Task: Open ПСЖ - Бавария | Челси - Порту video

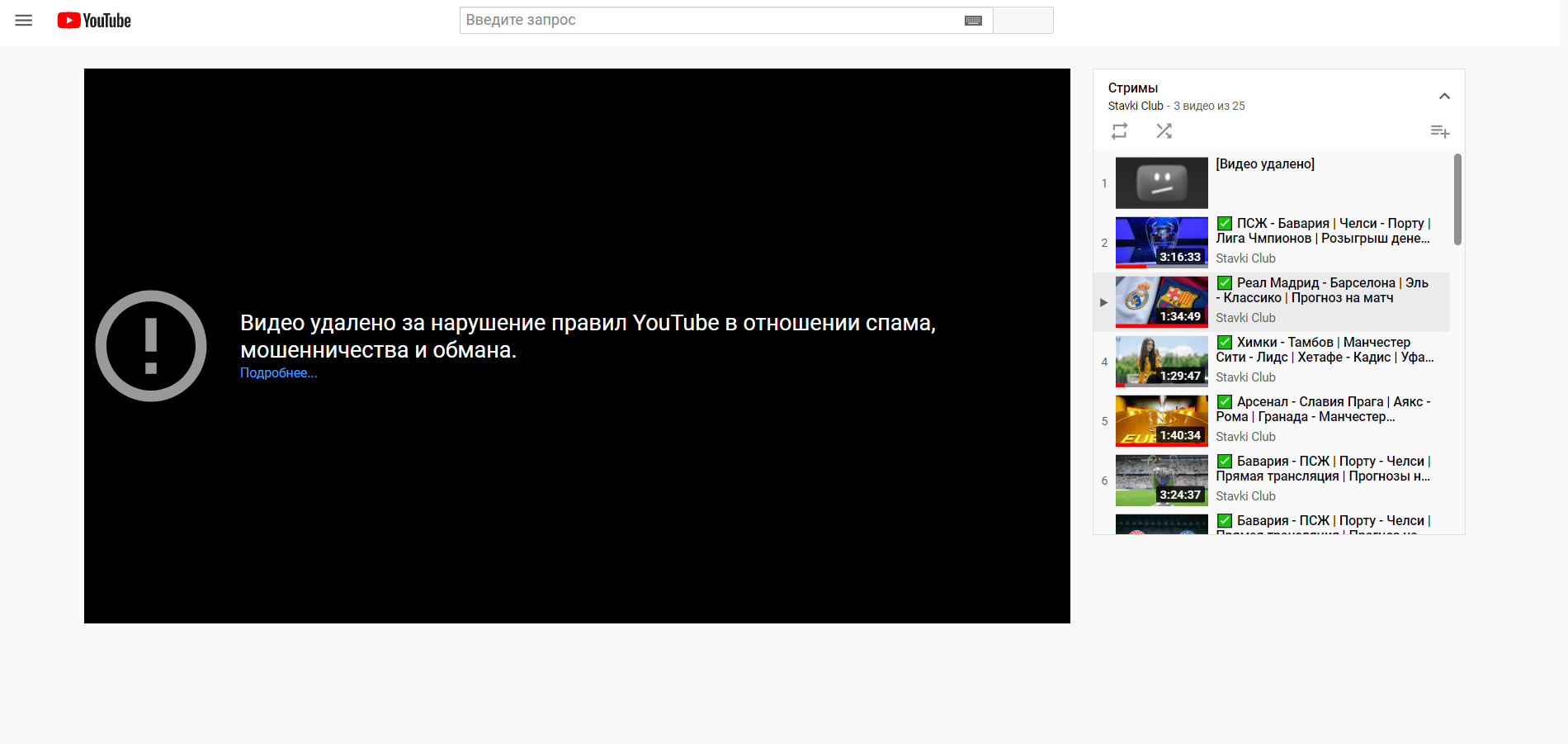Action: 1323,231
